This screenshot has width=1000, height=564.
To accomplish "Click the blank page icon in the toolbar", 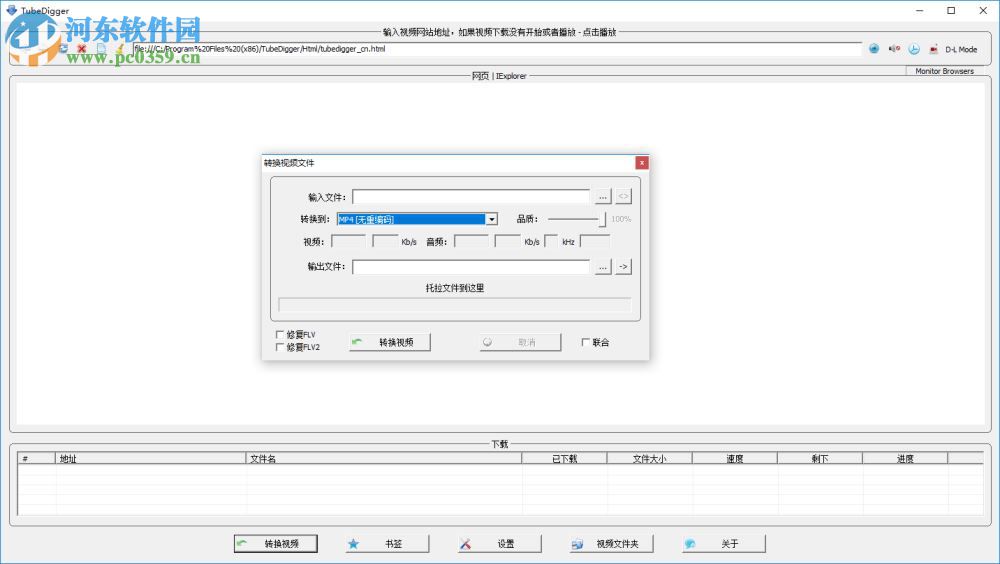I will point(101,48).
